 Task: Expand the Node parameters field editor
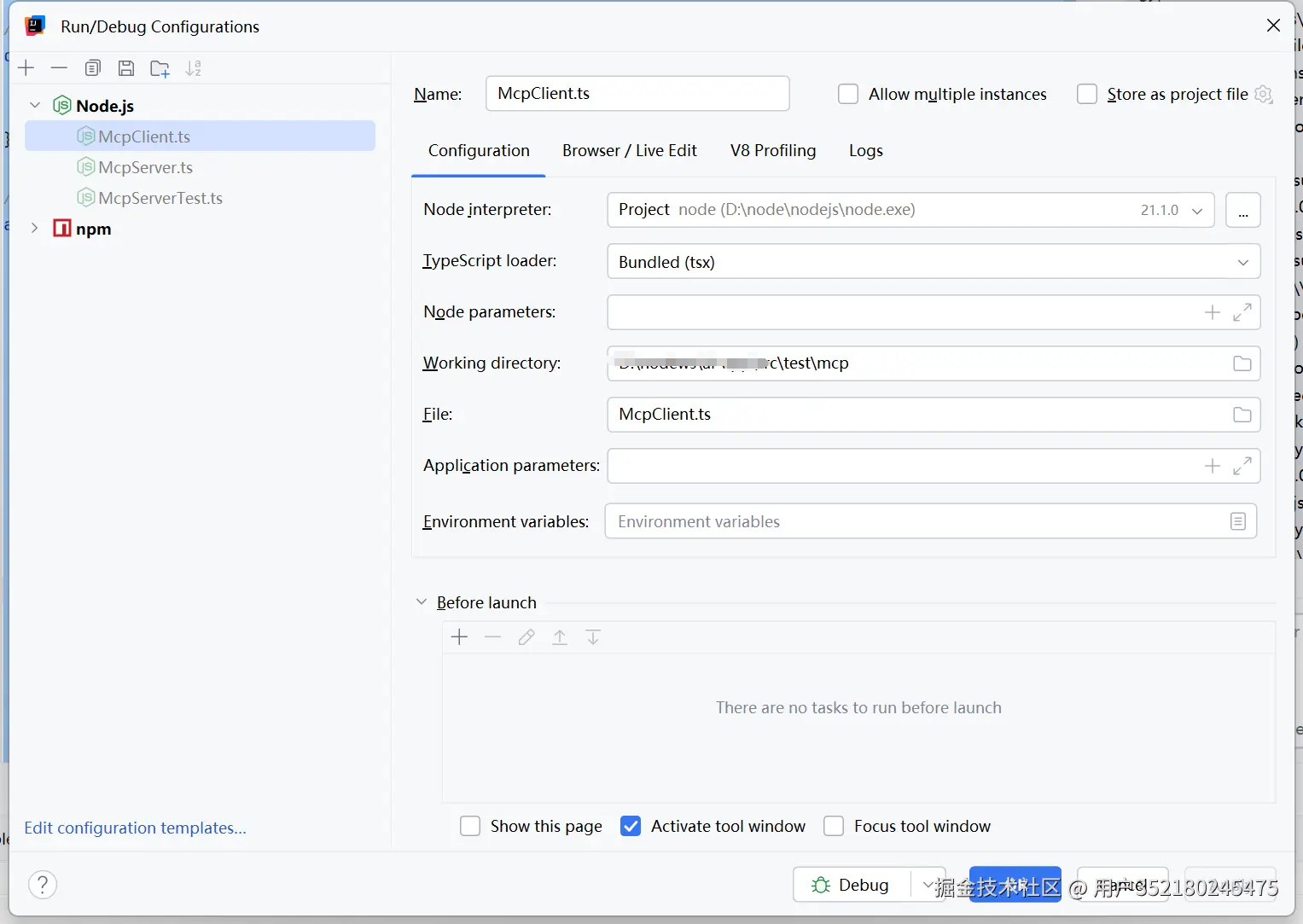pyautogui.click(x=1242, y=312)
